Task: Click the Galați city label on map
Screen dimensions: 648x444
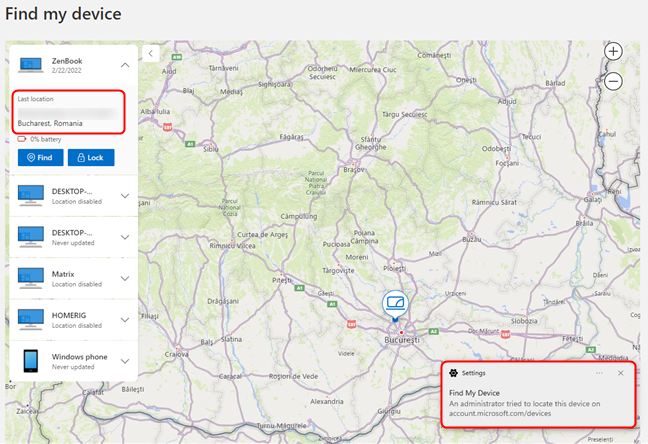Action: [593, 199]
